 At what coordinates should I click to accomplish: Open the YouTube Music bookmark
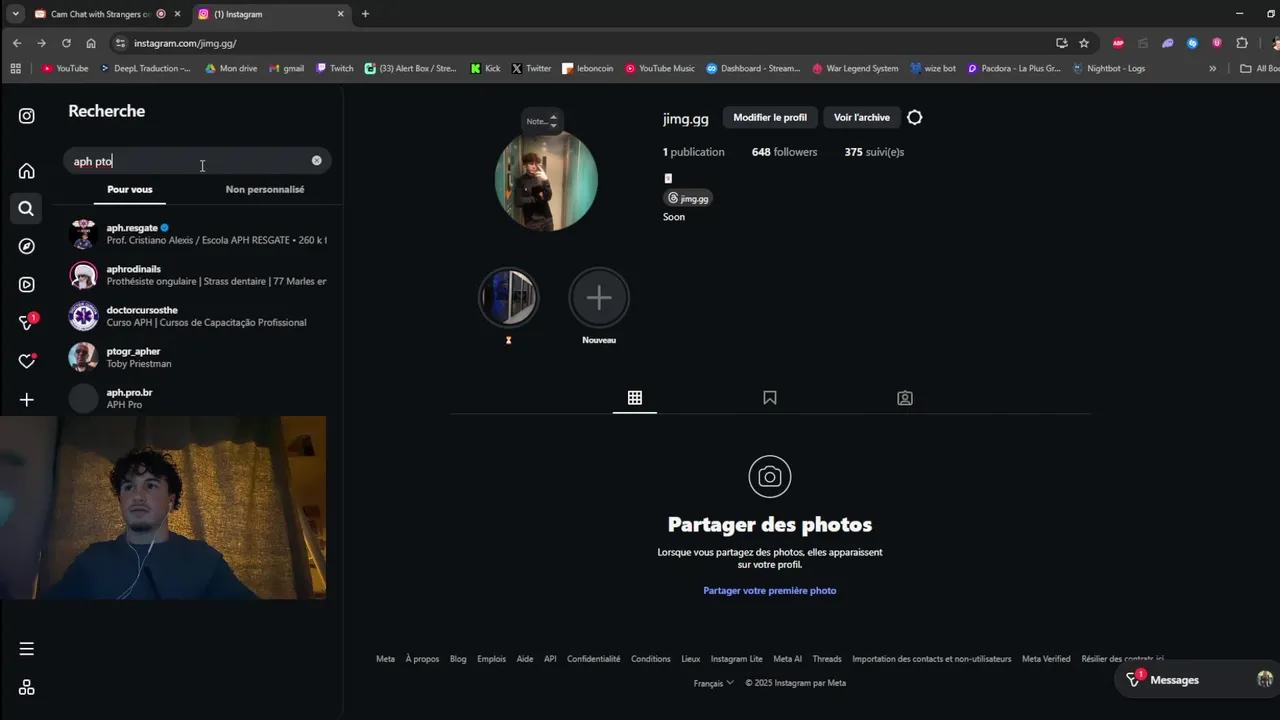coord(660,69)
